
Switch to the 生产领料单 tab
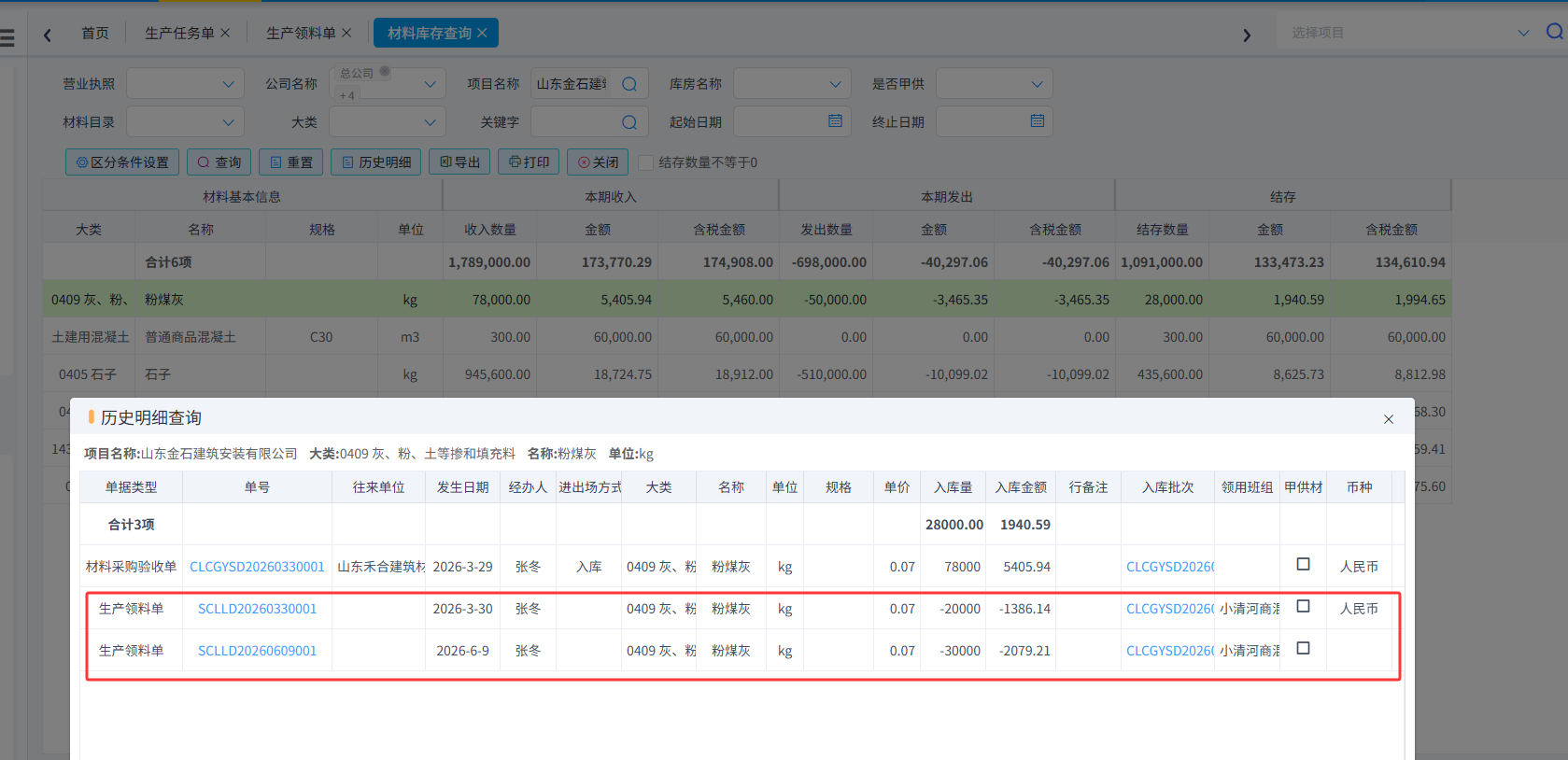point(301,33)
